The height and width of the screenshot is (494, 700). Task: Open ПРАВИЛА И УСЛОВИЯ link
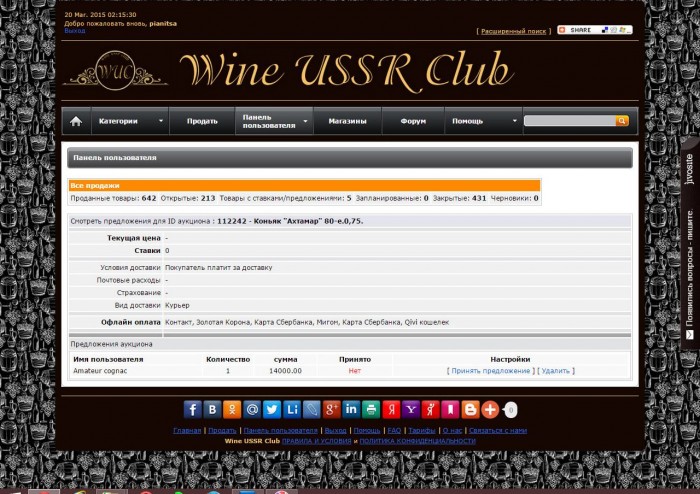tap(317, 441)
